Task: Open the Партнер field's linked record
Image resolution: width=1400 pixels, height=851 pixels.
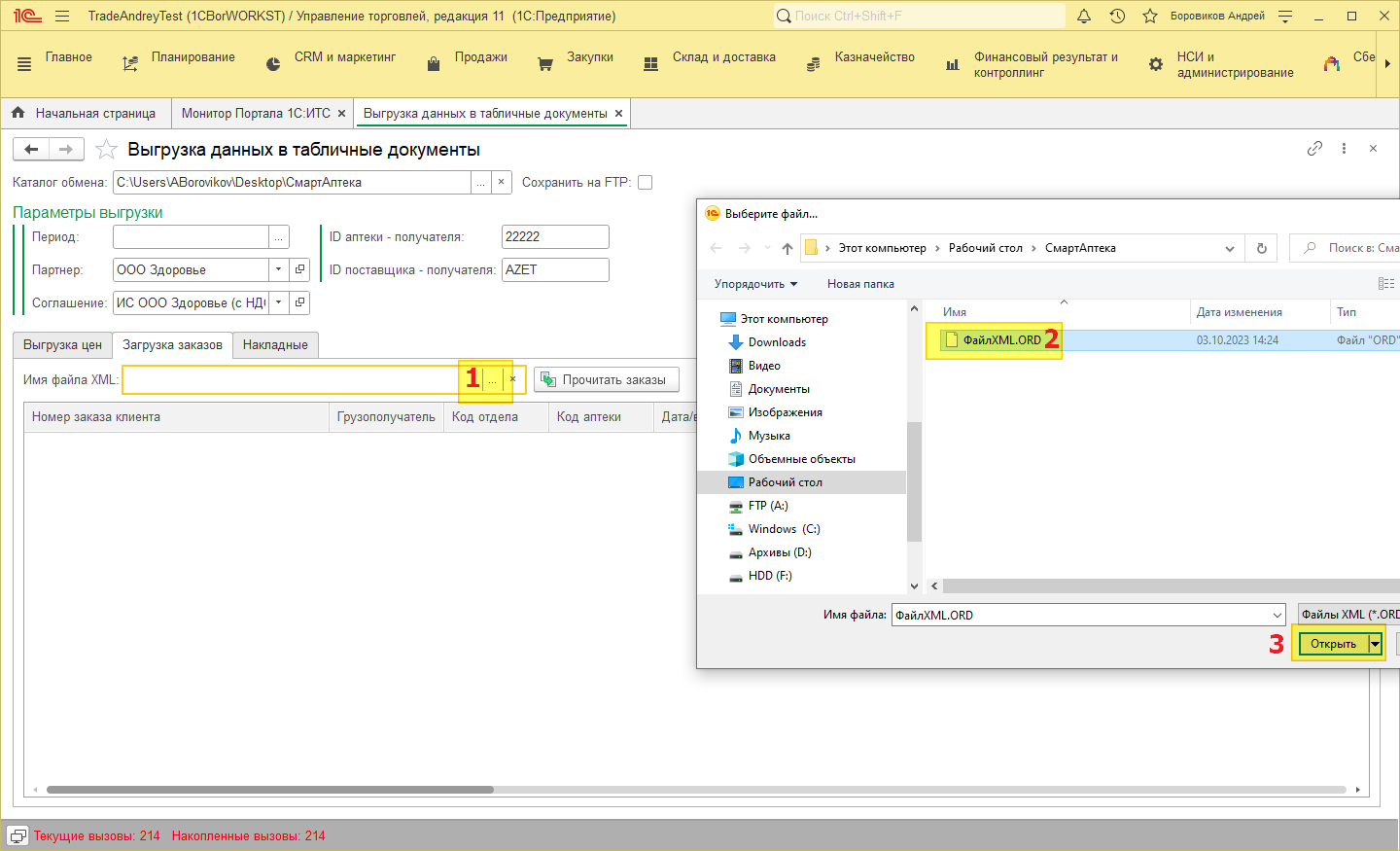Action: (x=300, y=269)
